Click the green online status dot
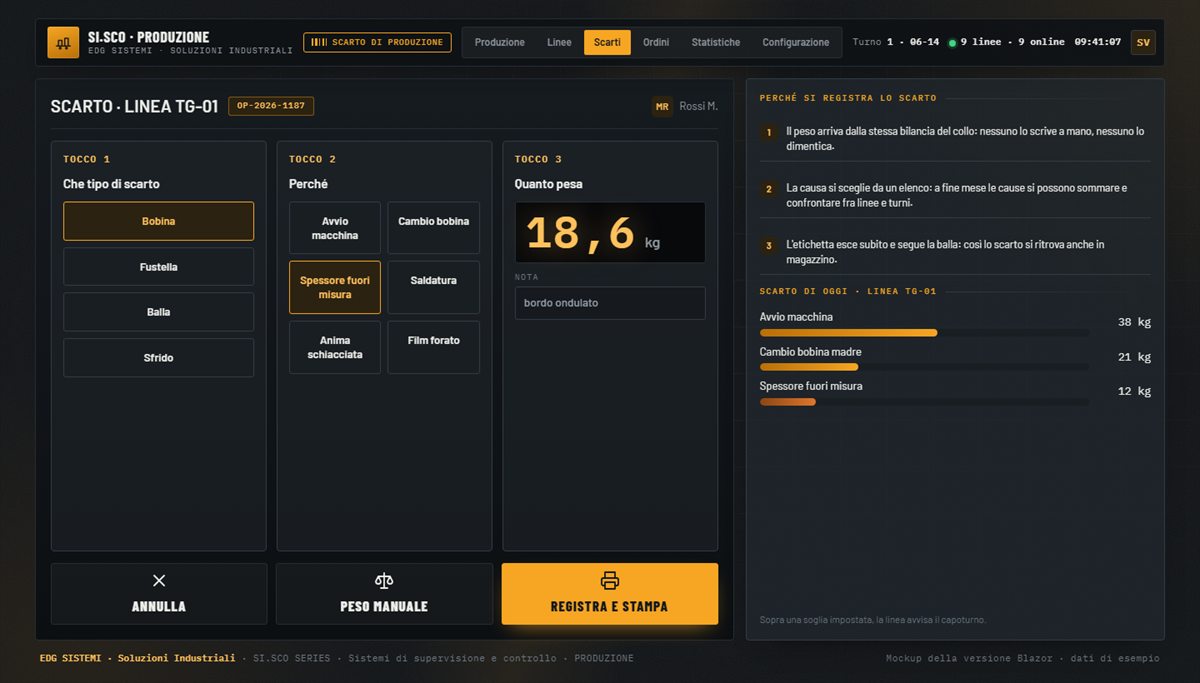Image resolution: width=1200 pixels, height=683 pixels. (952, 43)
